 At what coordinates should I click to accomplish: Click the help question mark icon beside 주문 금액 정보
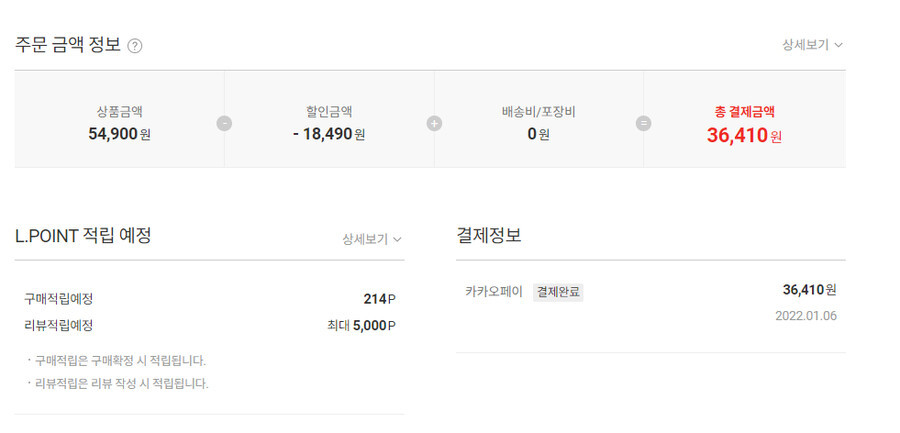point(134,46)
